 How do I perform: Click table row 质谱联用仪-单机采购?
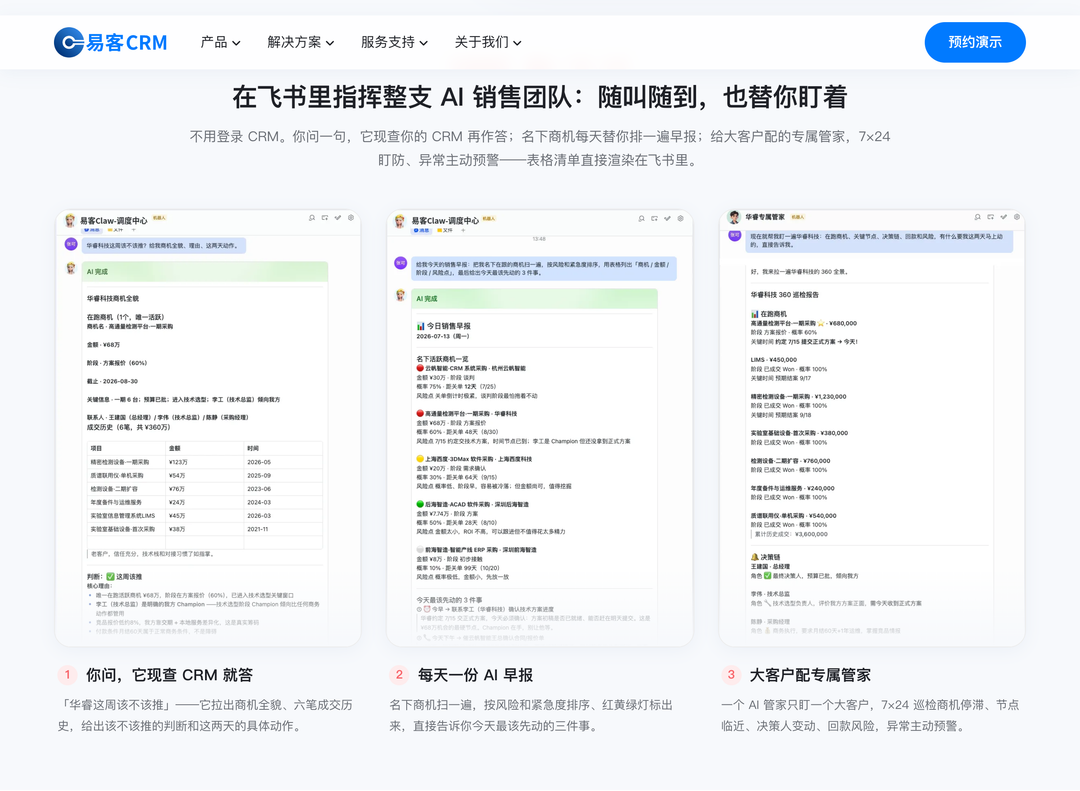pos(205,475)
